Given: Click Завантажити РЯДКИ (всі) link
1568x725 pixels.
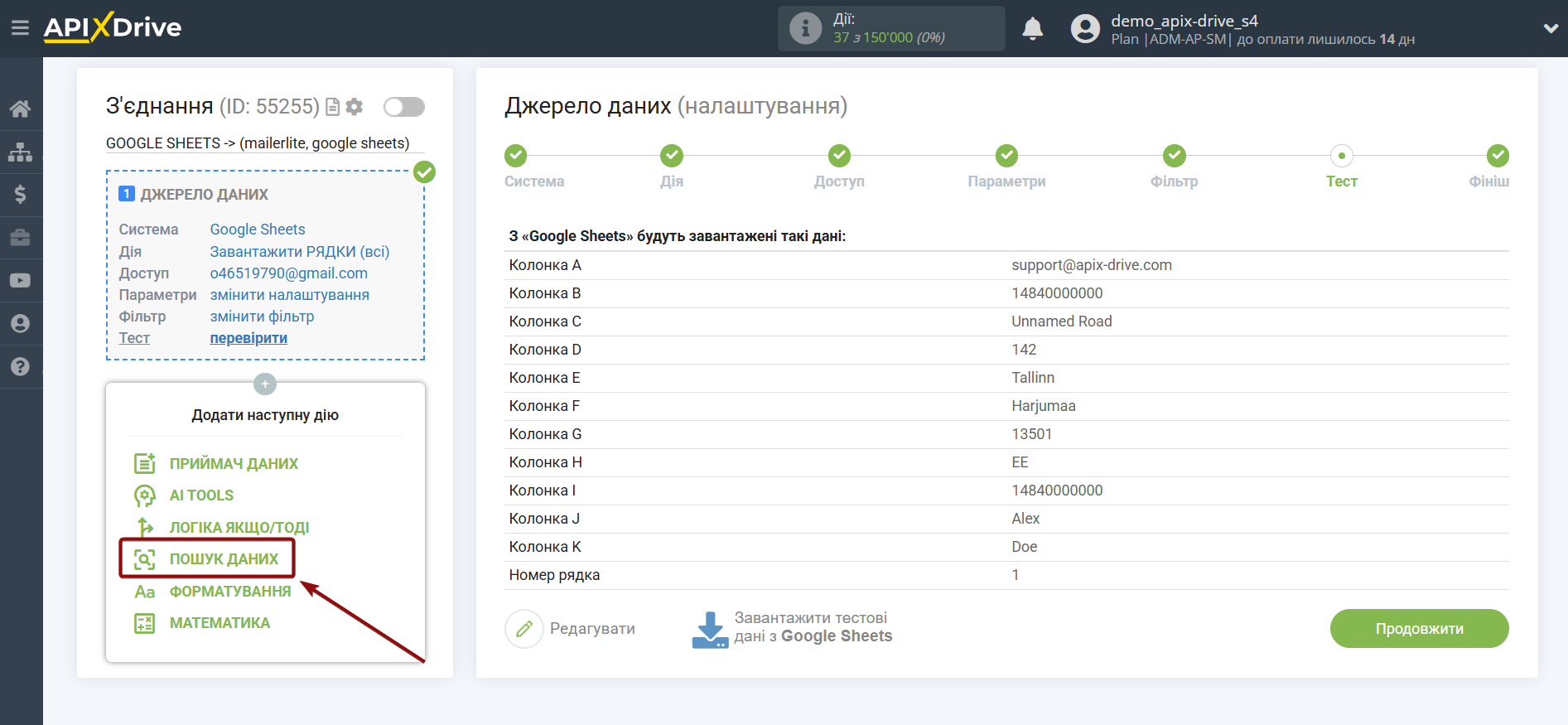Looking at the screenshot, I should tap(300, 251).
